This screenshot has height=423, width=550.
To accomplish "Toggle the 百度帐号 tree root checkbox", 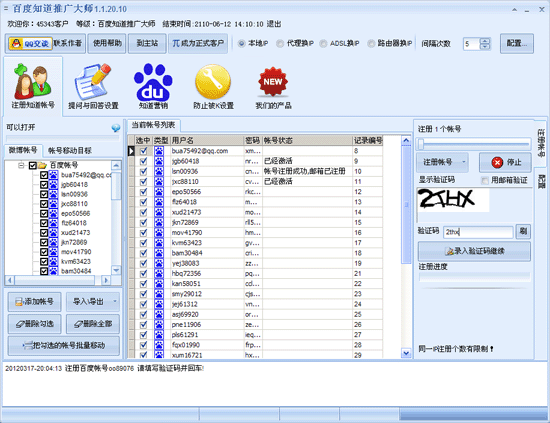I will tap(33, 165).
